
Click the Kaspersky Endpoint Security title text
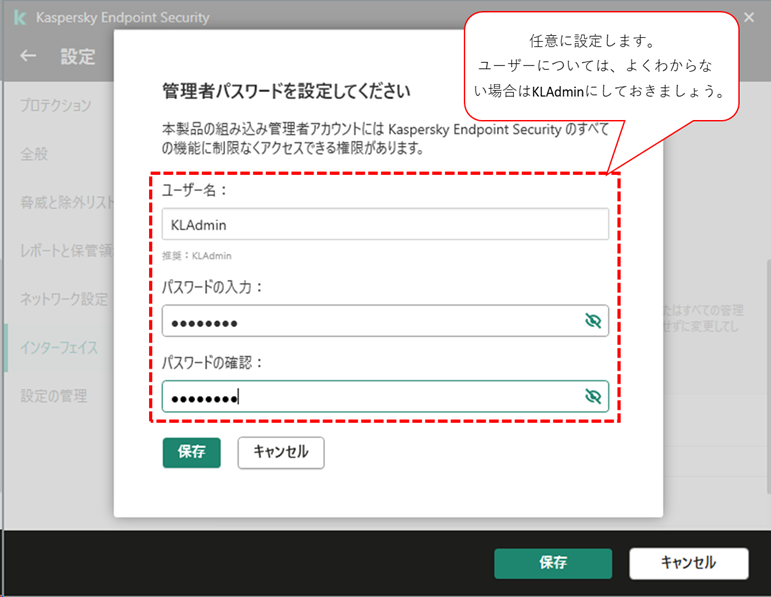(x=122, y=18)
